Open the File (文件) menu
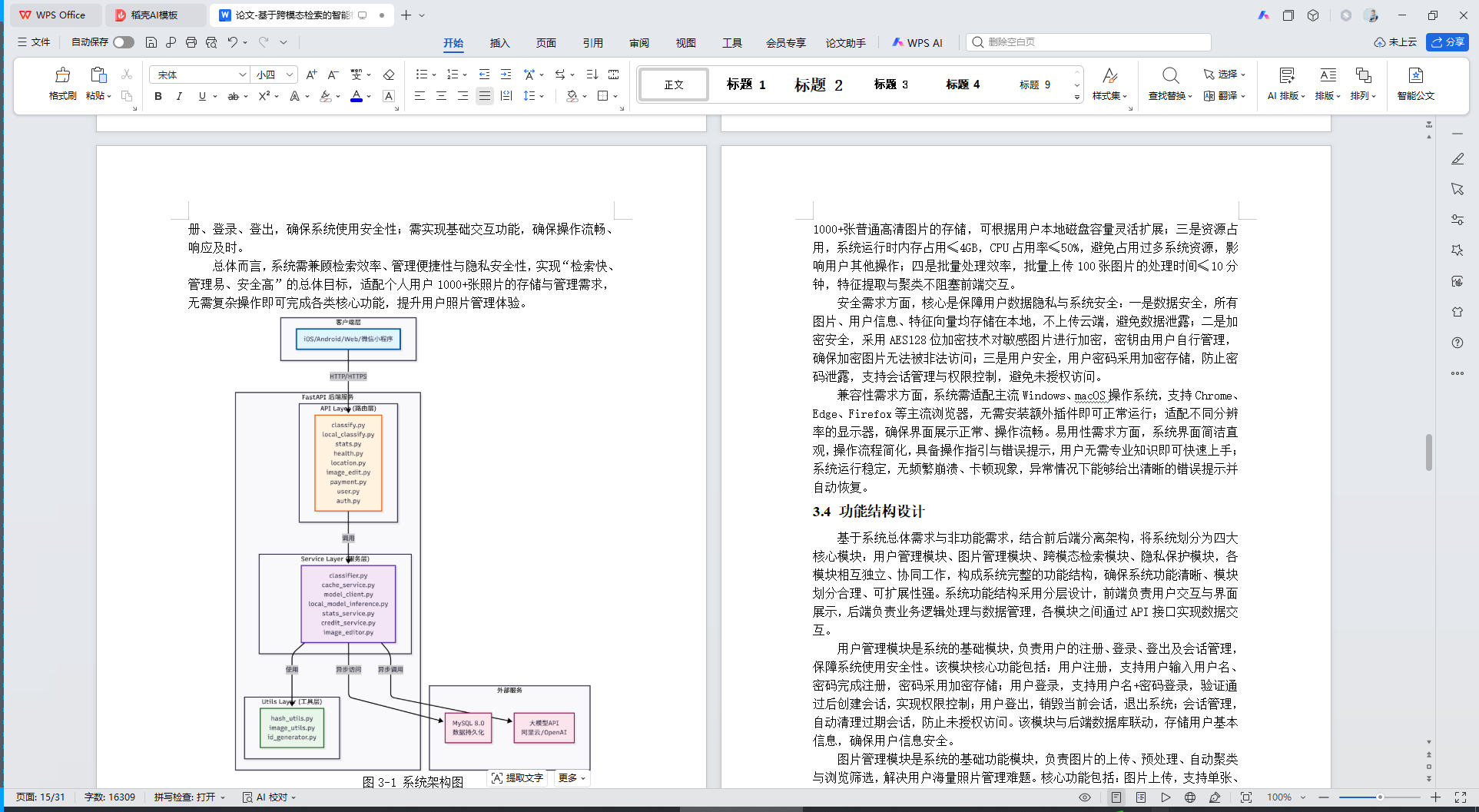Image resolution: width=1479 pixels, height=812 pixels. (x=34, y=42)
